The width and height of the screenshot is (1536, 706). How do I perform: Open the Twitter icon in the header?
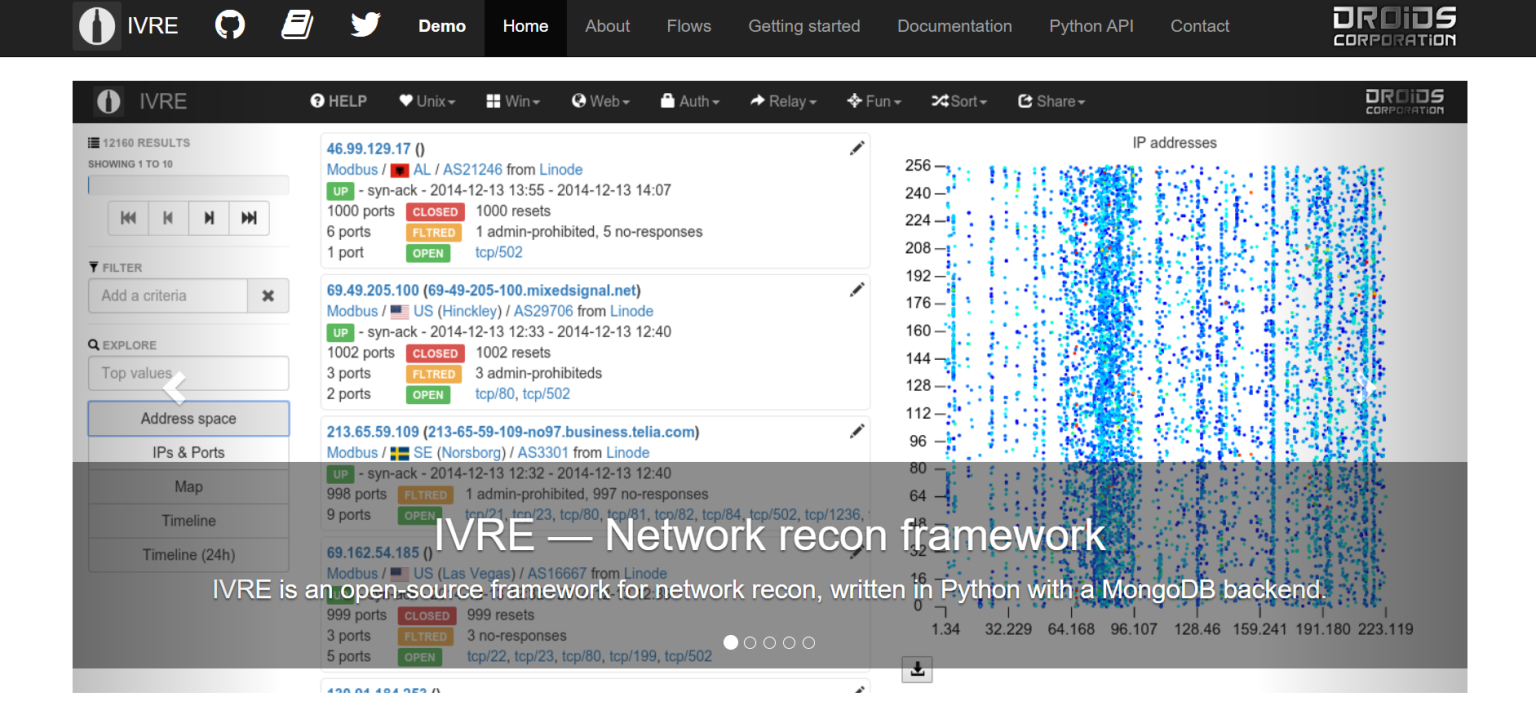click(365, 25)
